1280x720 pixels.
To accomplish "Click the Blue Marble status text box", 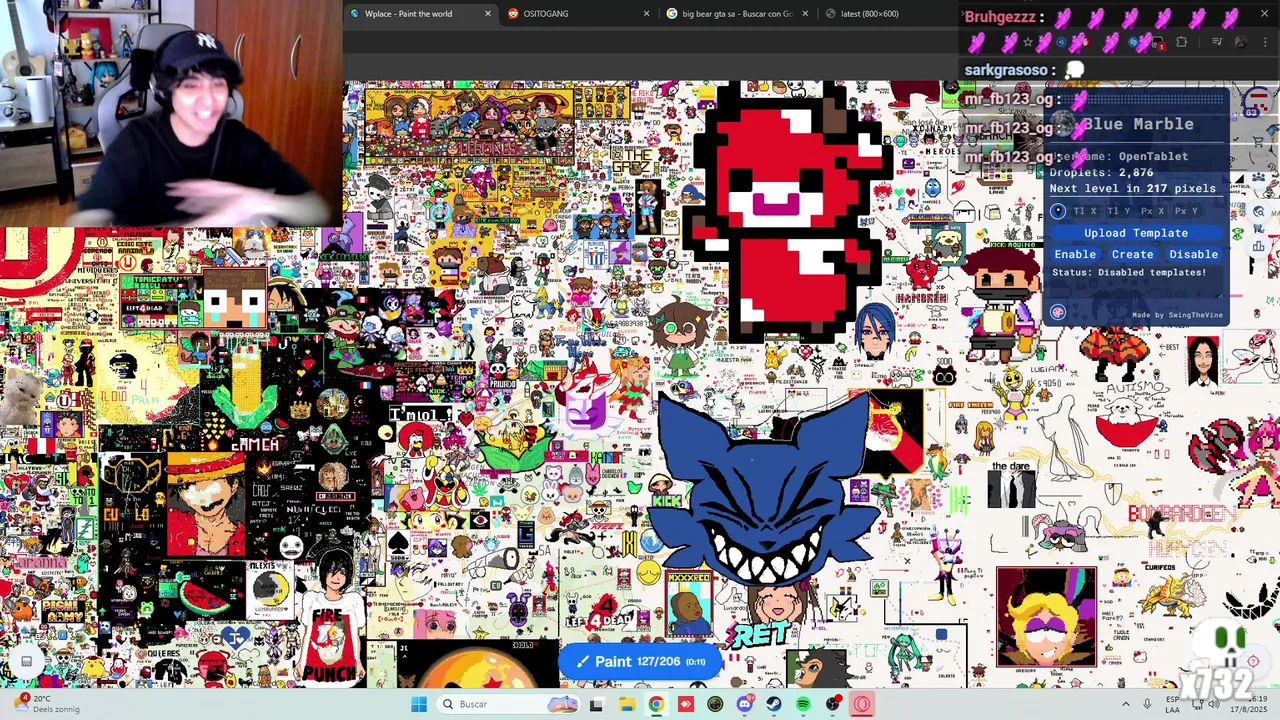I will coord(1136,281).
